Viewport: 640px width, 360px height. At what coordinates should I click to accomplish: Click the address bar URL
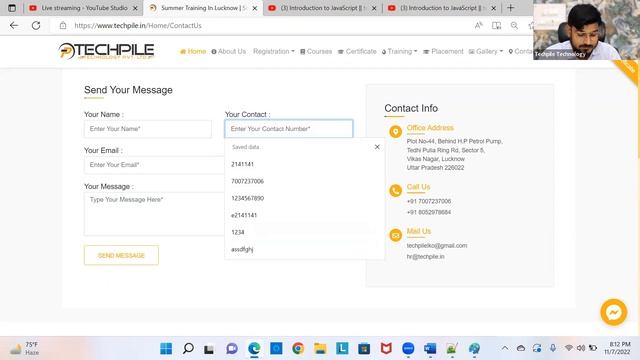[138, 25]
